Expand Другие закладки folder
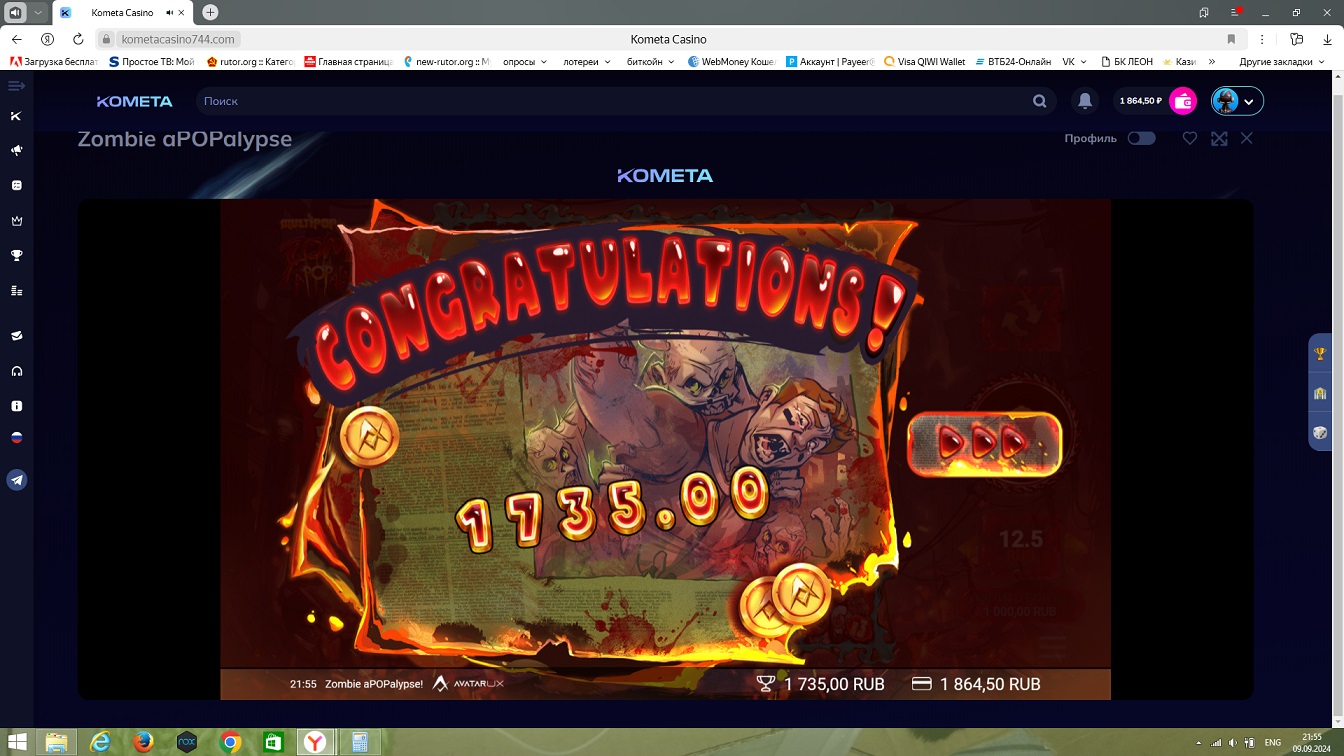The image size is (1344, 756). coord(1282,62)
